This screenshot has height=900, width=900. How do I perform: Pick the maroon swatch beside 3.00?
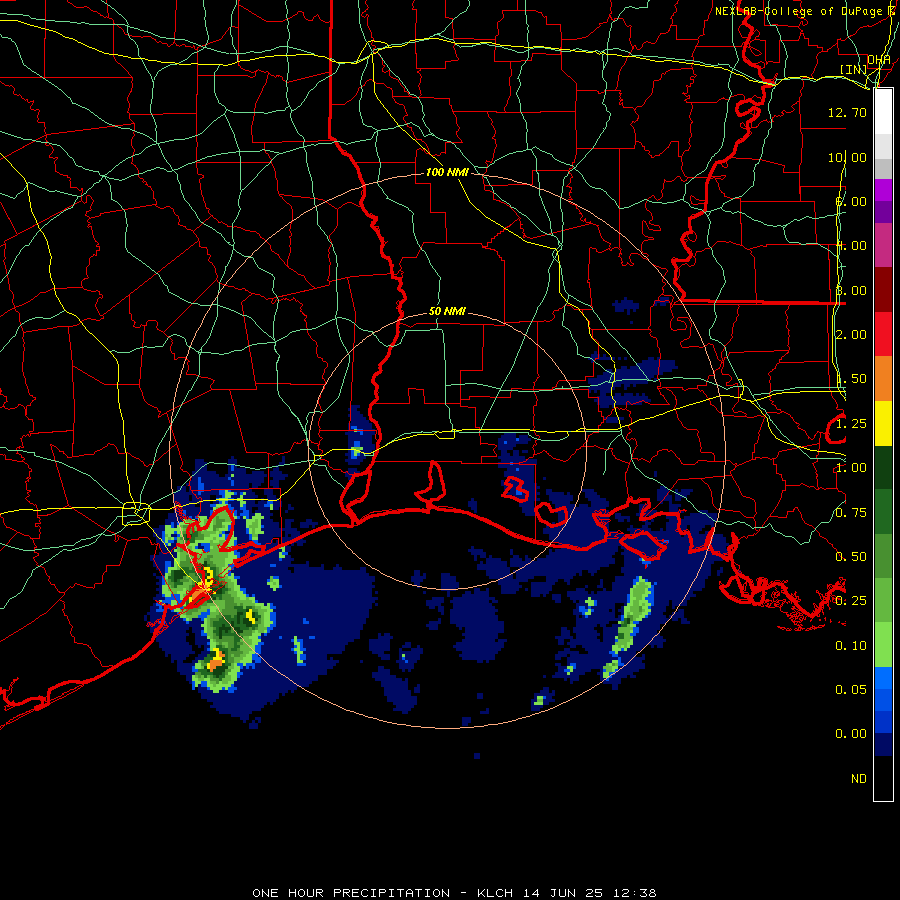pos(883,290)
